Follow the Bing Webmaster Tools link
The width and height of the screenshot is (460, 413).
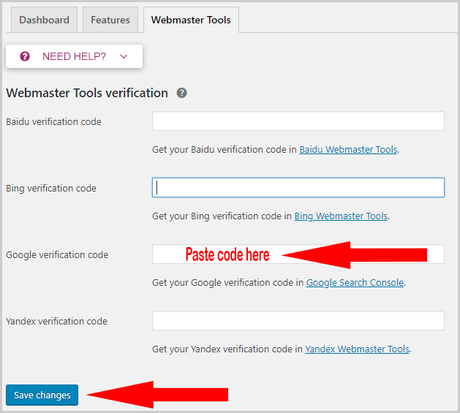point(341,216)
